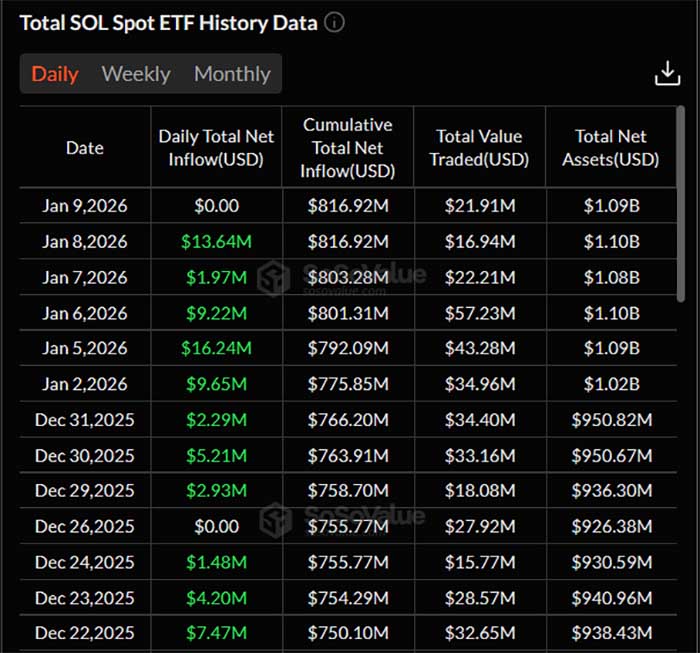Click the $803.28M cumulative inflow value
This screenshot has height=653, width=700.
[x=348, y=278]
